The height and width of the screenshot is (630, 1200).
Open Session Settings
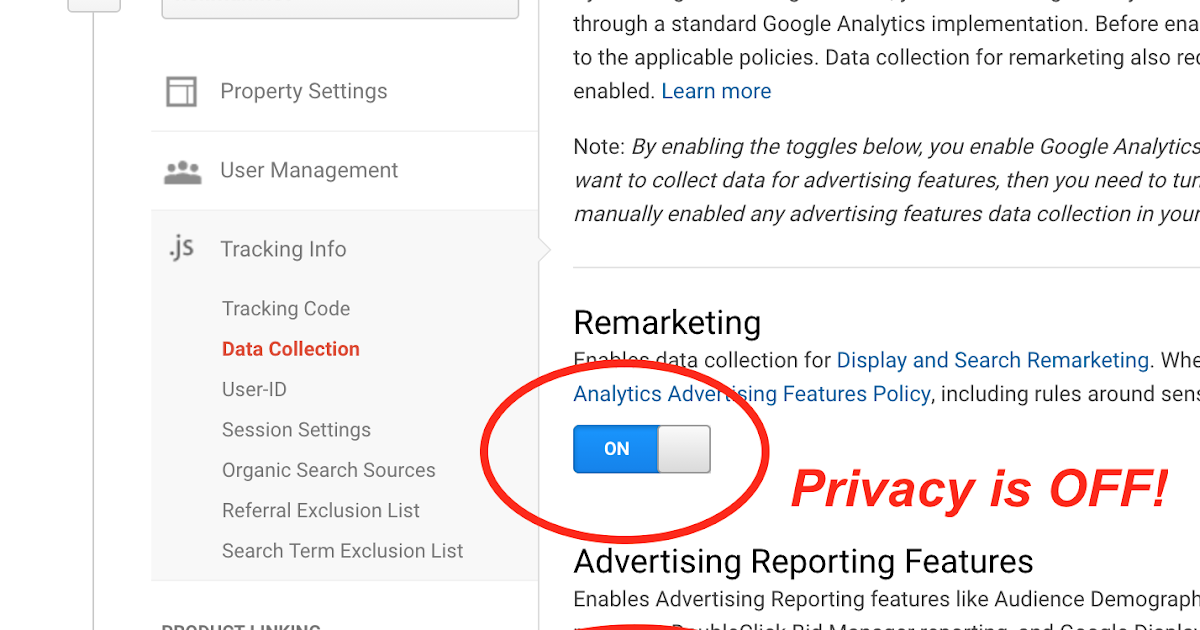[296, 429]
